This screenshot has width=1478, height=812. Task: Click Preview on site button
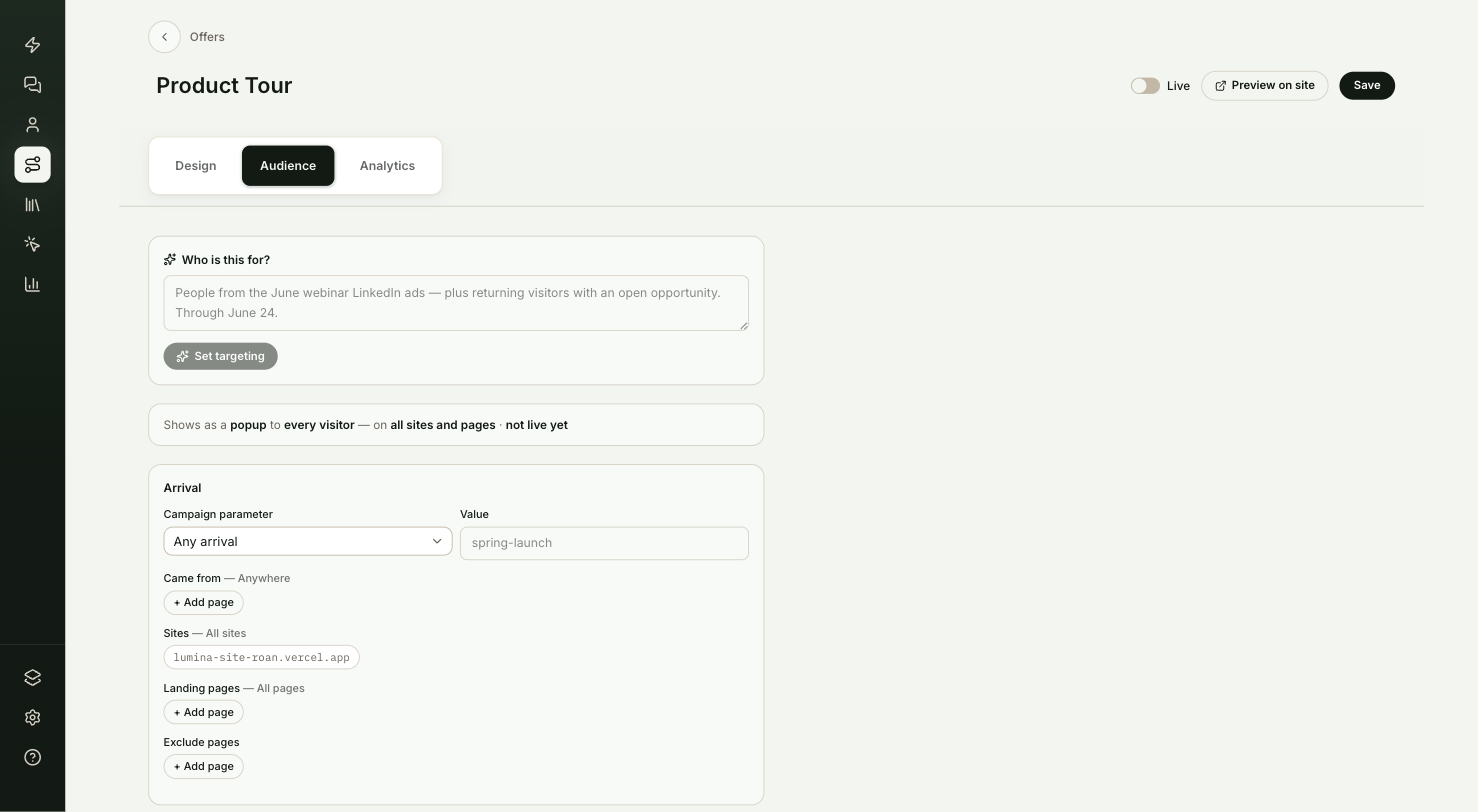[x=1265, y=86]
